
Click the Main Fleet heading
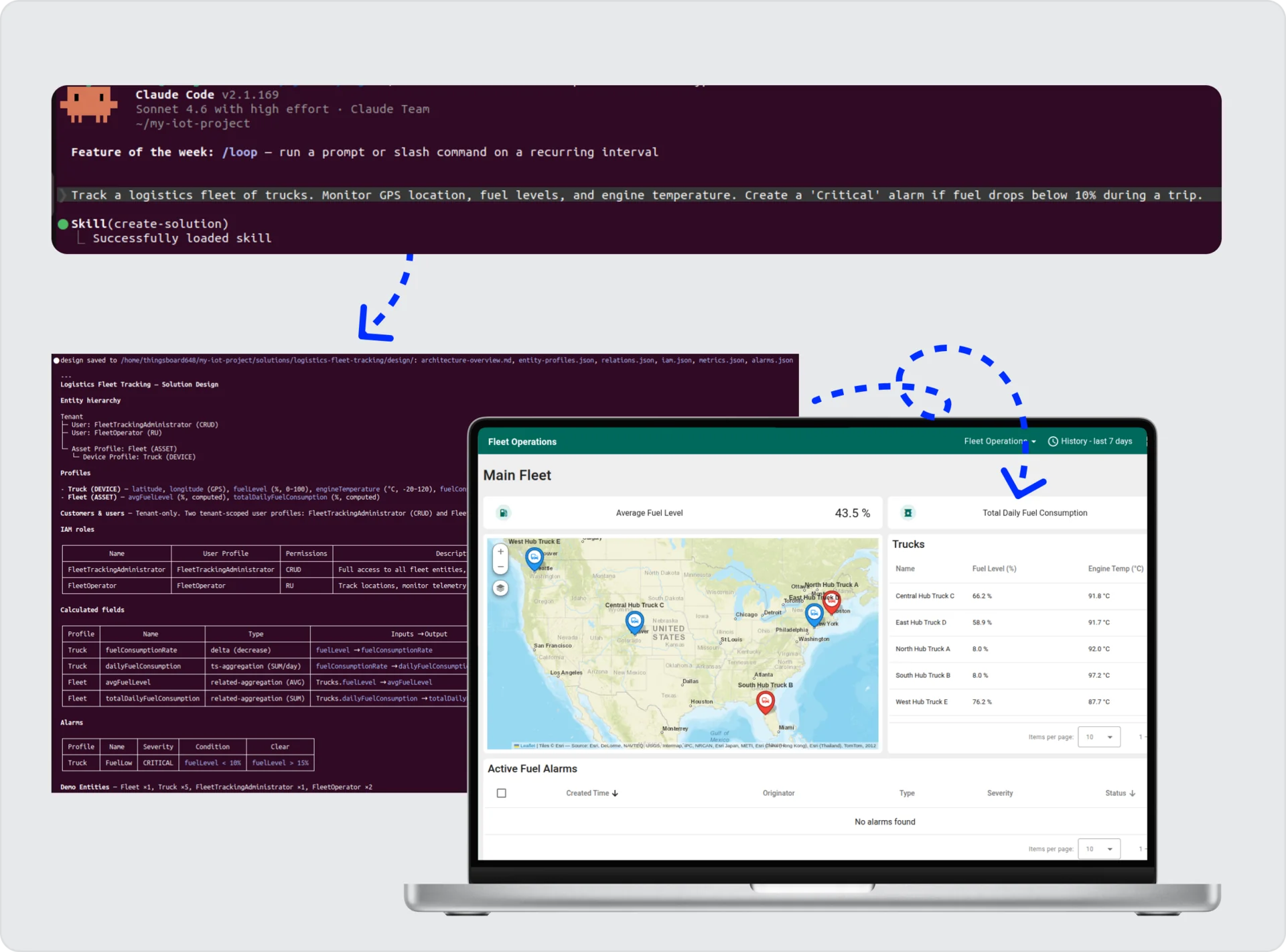pyautogui.click(x=517, y=475)
